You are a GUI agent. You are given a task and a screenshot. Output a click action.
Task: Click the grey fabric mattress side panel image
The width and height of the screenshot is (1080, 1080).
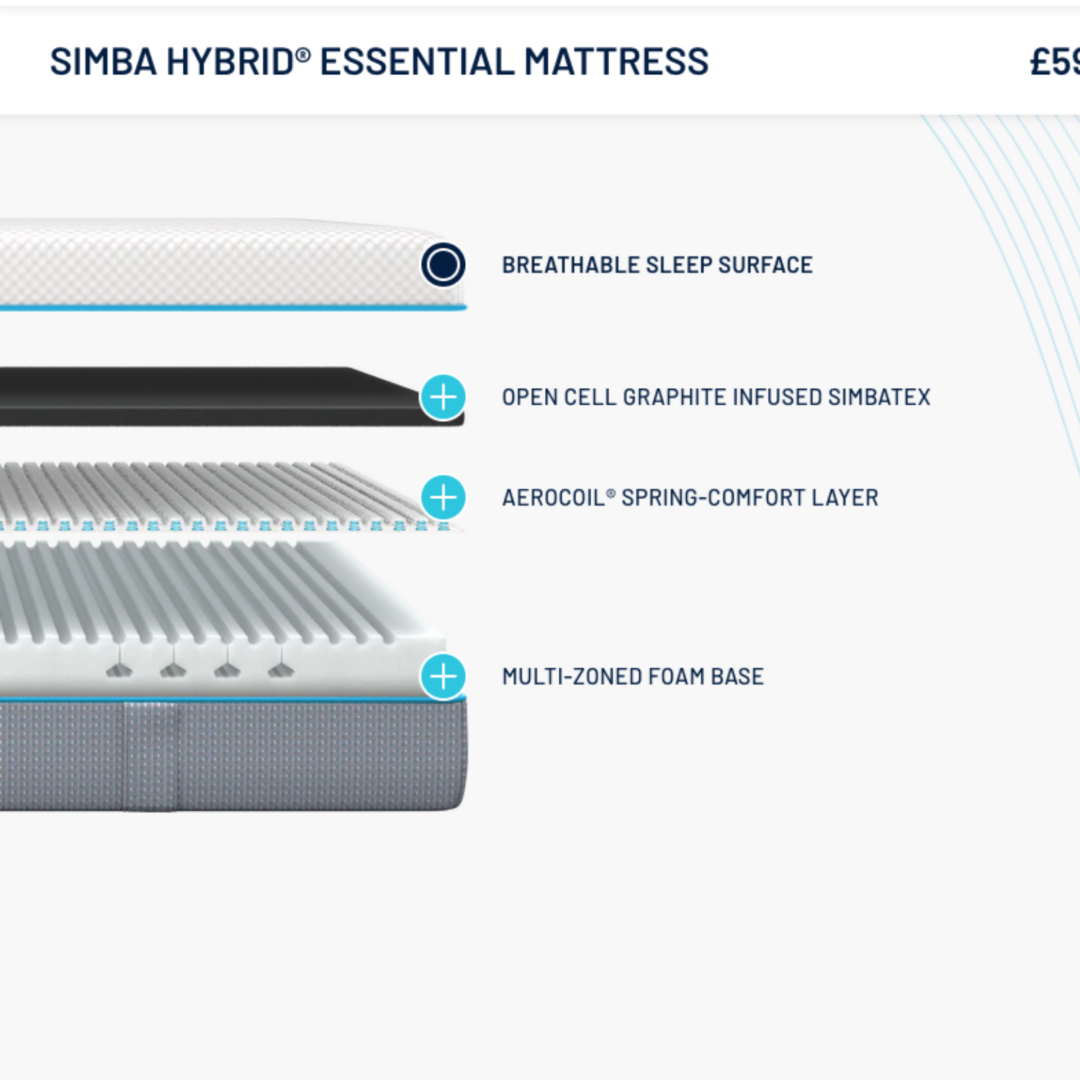[x=233, y=754]
